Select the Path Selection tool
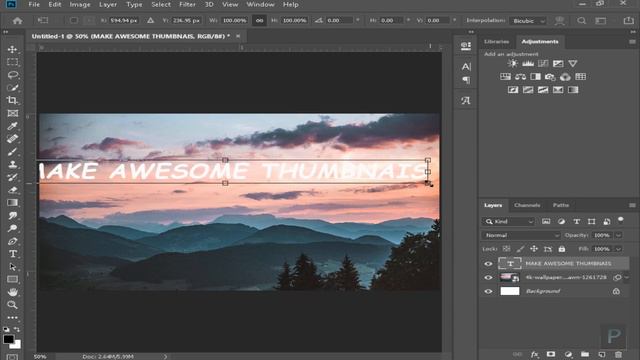The image size is (640, 360). pyautogui.click(x=12, y=267)
